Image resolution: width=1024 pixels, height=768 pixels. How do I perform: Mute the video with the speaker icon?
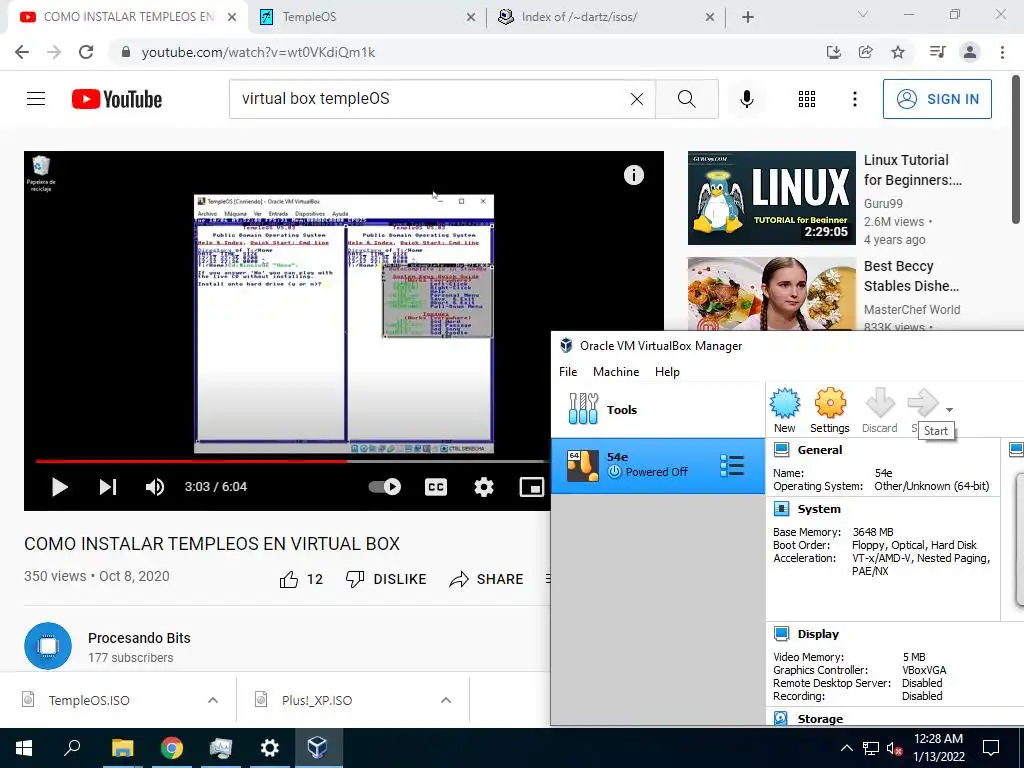click(155, 487)
